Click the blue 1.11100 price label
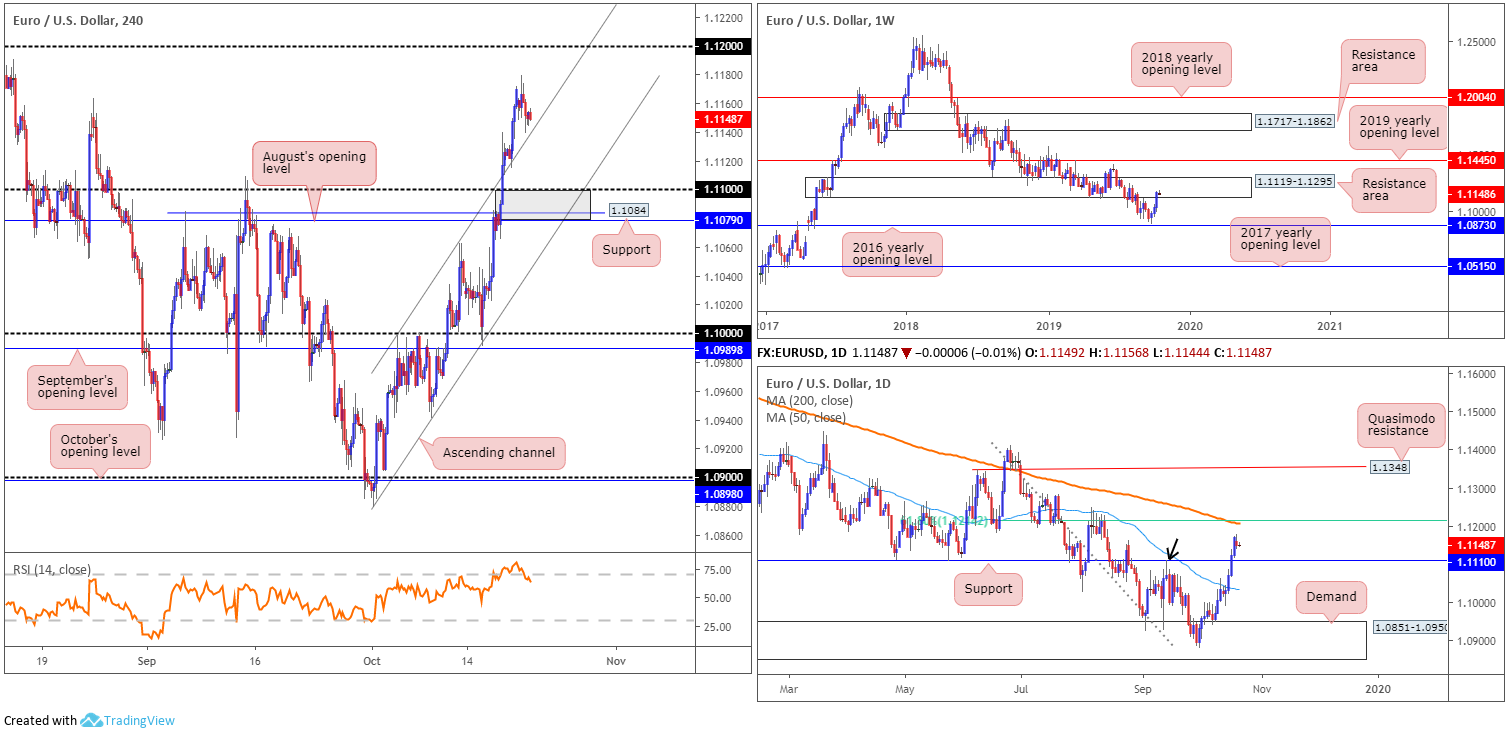Screen dimensions: 1510x737 coord(1475,564)
